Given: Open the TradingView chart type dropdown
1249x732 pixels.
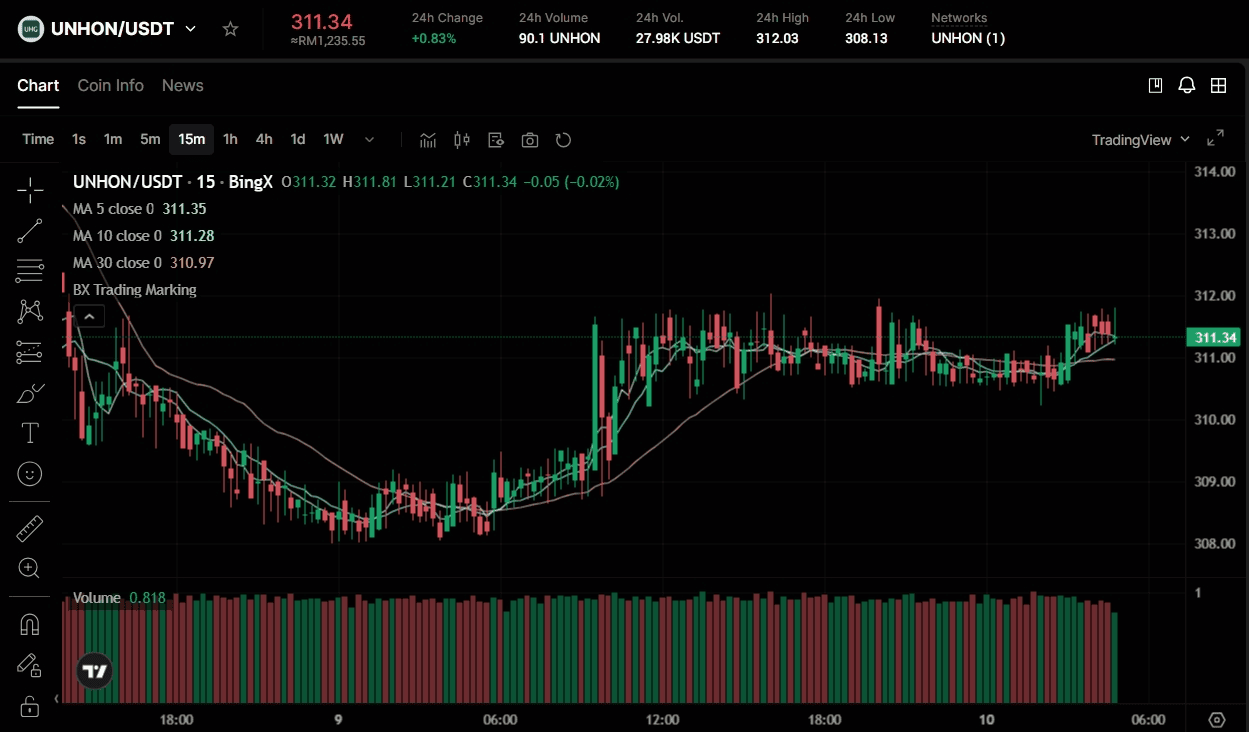Looking at the screenshot, I should coord(1141,140).
